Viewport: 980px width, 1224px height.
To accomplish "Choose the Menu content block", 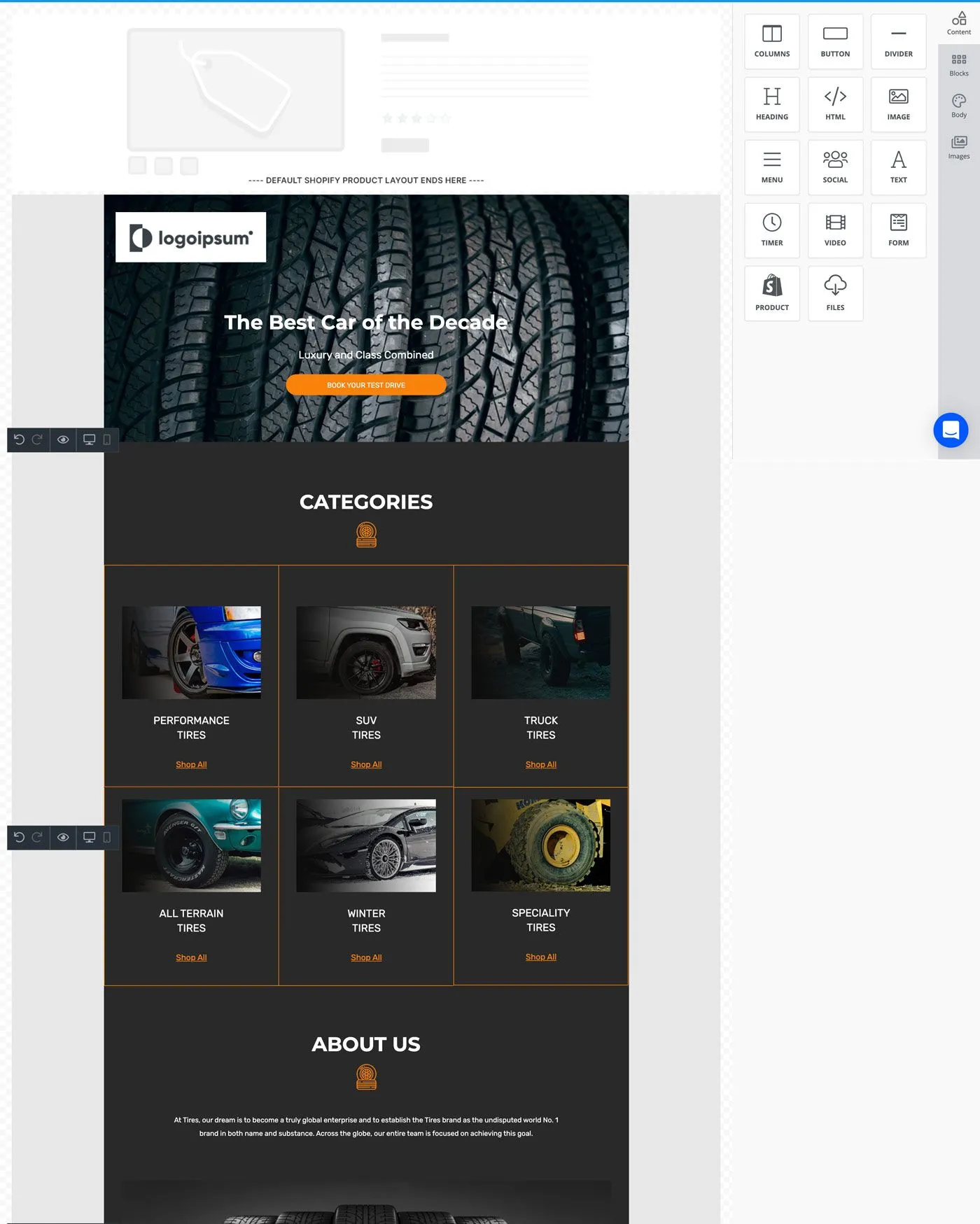I will tap(772, 167).
